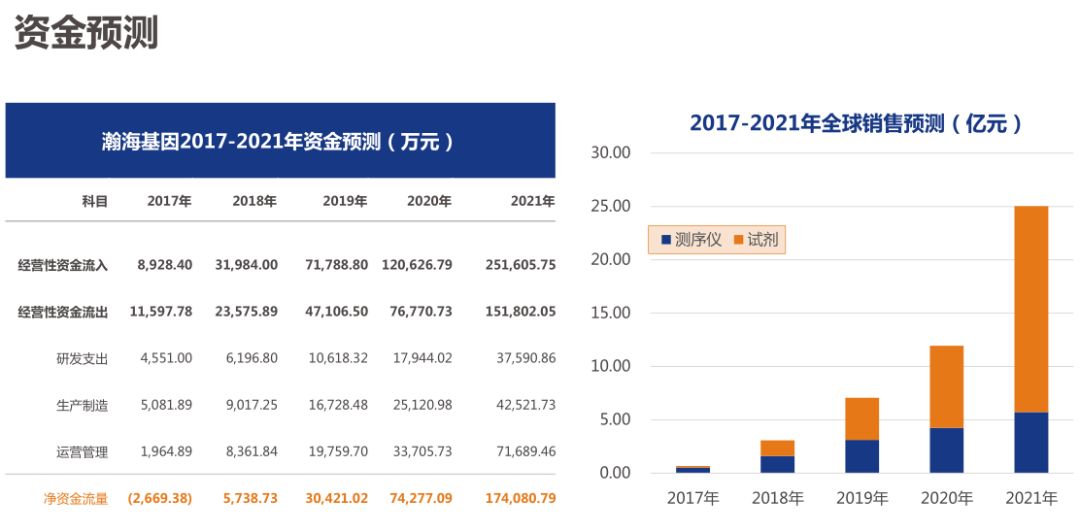
Task: Click the 资金预测 slide title
Action: pos(86,32)
